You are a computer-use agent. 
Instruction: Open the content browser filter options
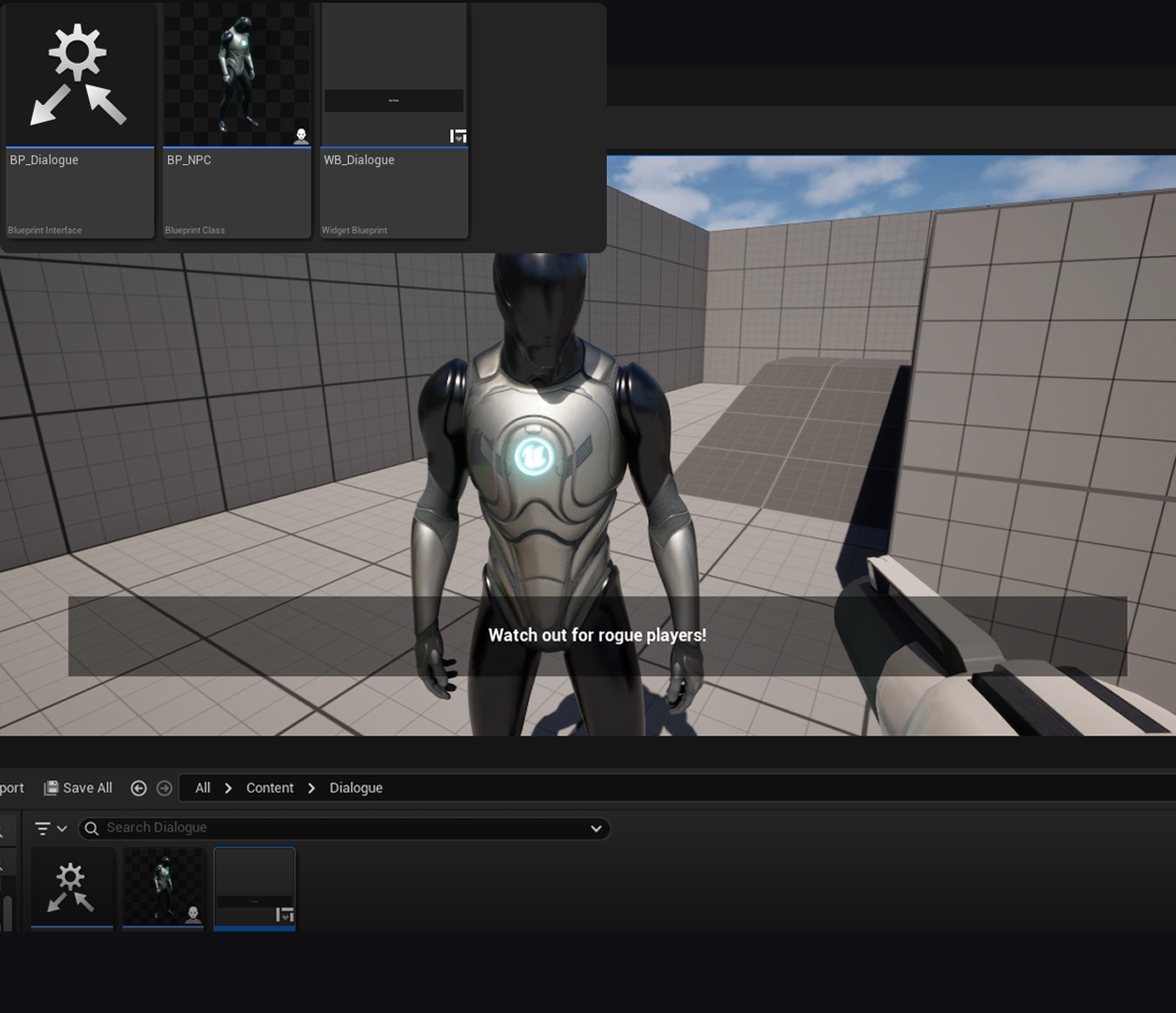[41, 828]
